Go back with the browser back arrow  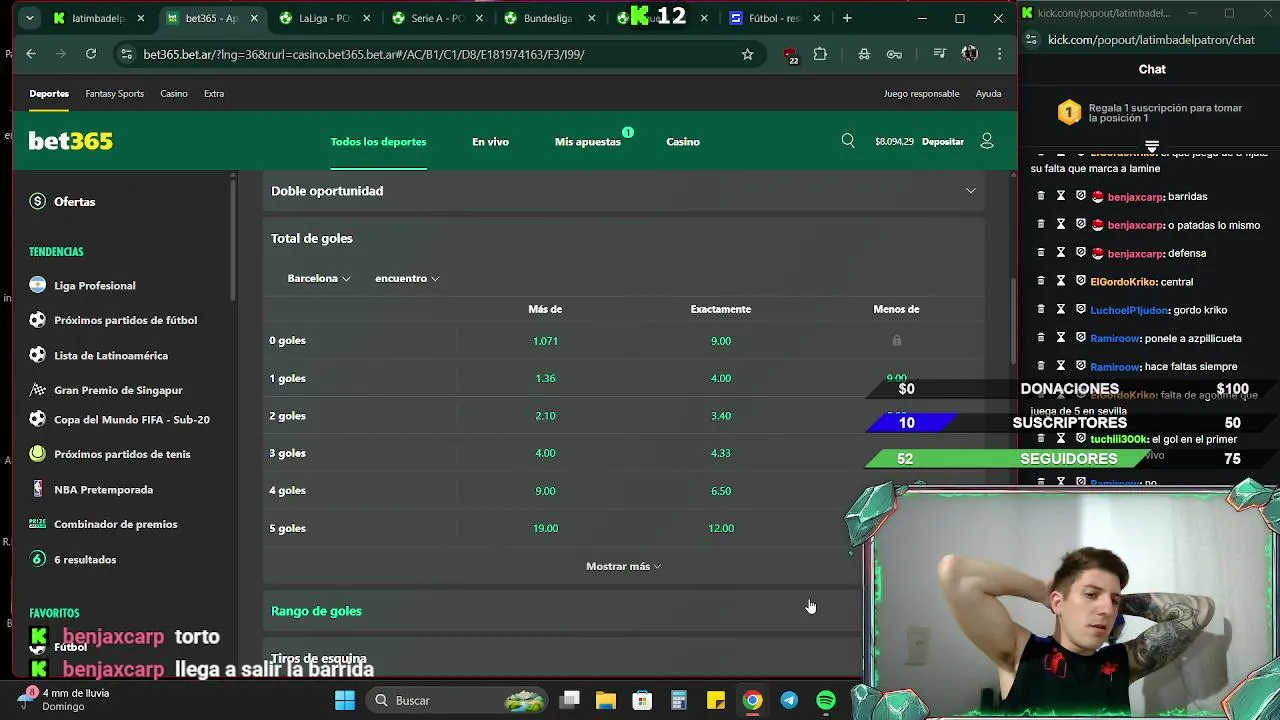tap(31, 54)
